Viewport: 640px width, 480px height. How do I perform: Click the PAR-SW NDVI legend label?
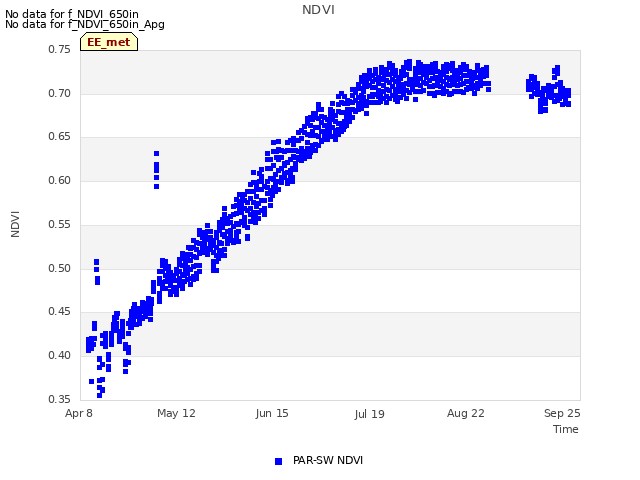(x=328, y=460)
